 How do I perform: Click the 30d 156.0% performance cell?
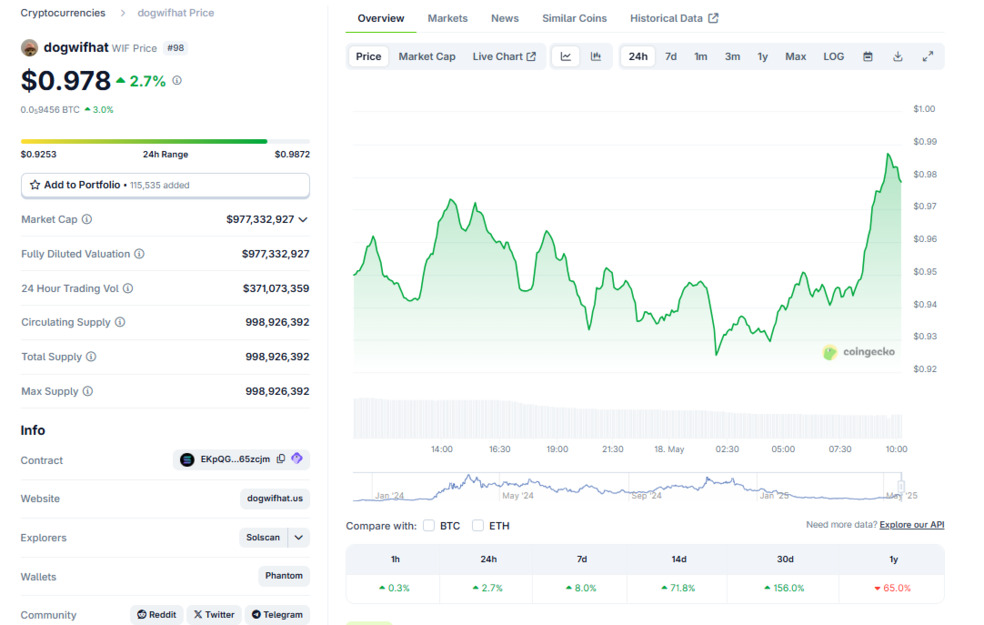pyautogui.click(x=784, y=588)
